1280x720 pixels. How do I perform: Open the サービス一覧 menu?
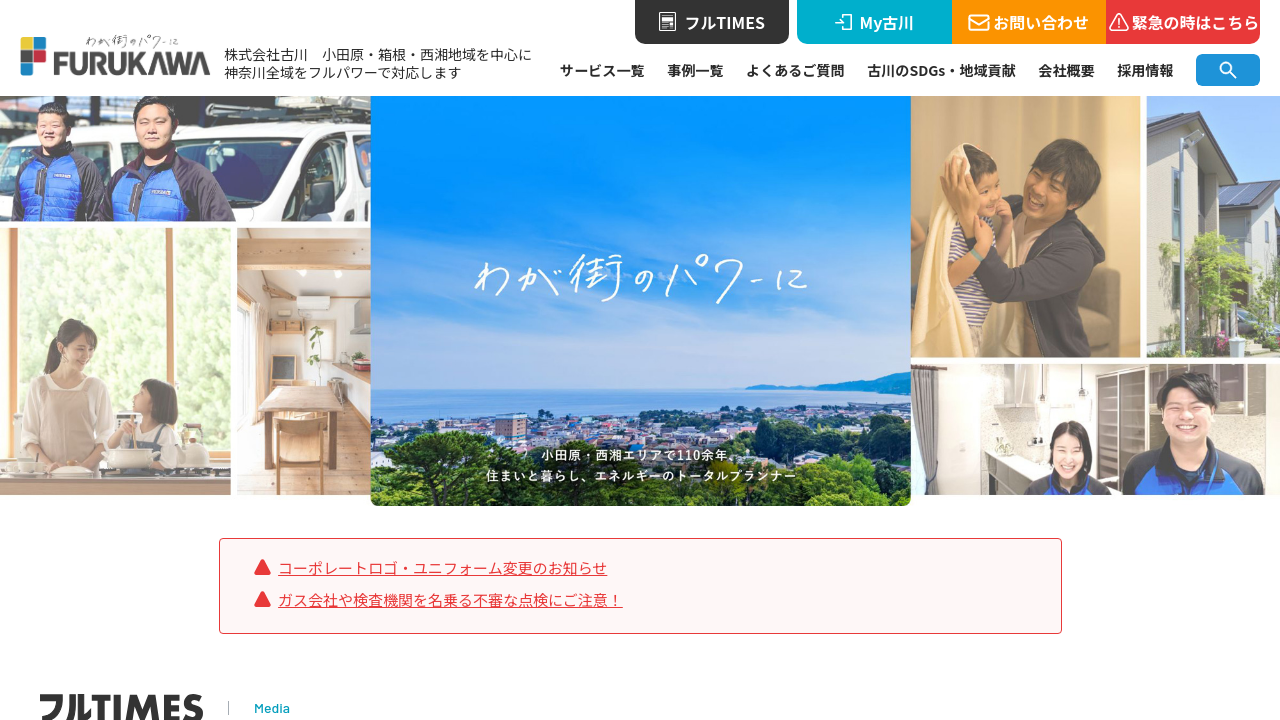[x=602, y=70]
